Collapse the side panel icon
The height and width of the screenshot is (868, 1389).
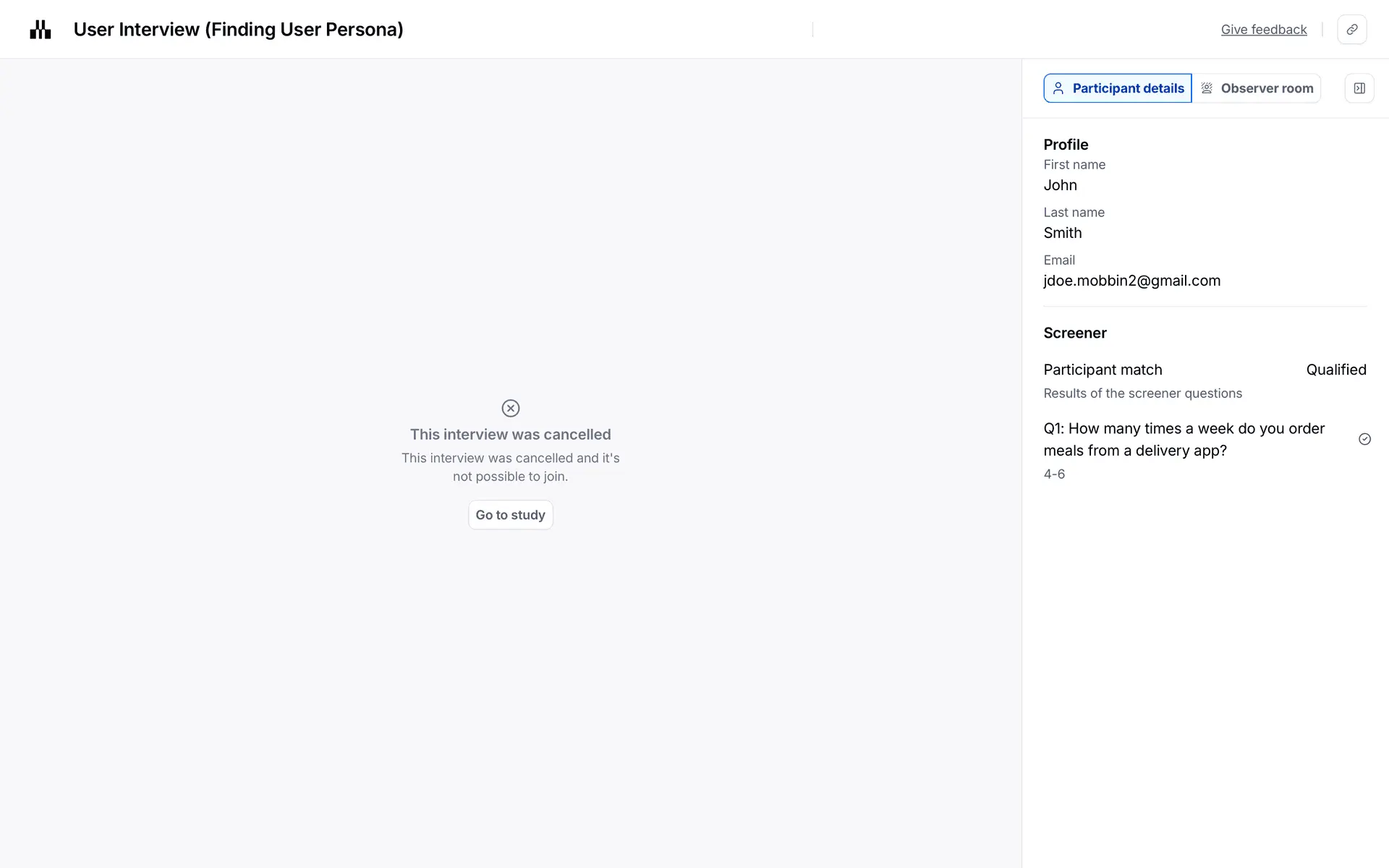(x=1359, y=88)
